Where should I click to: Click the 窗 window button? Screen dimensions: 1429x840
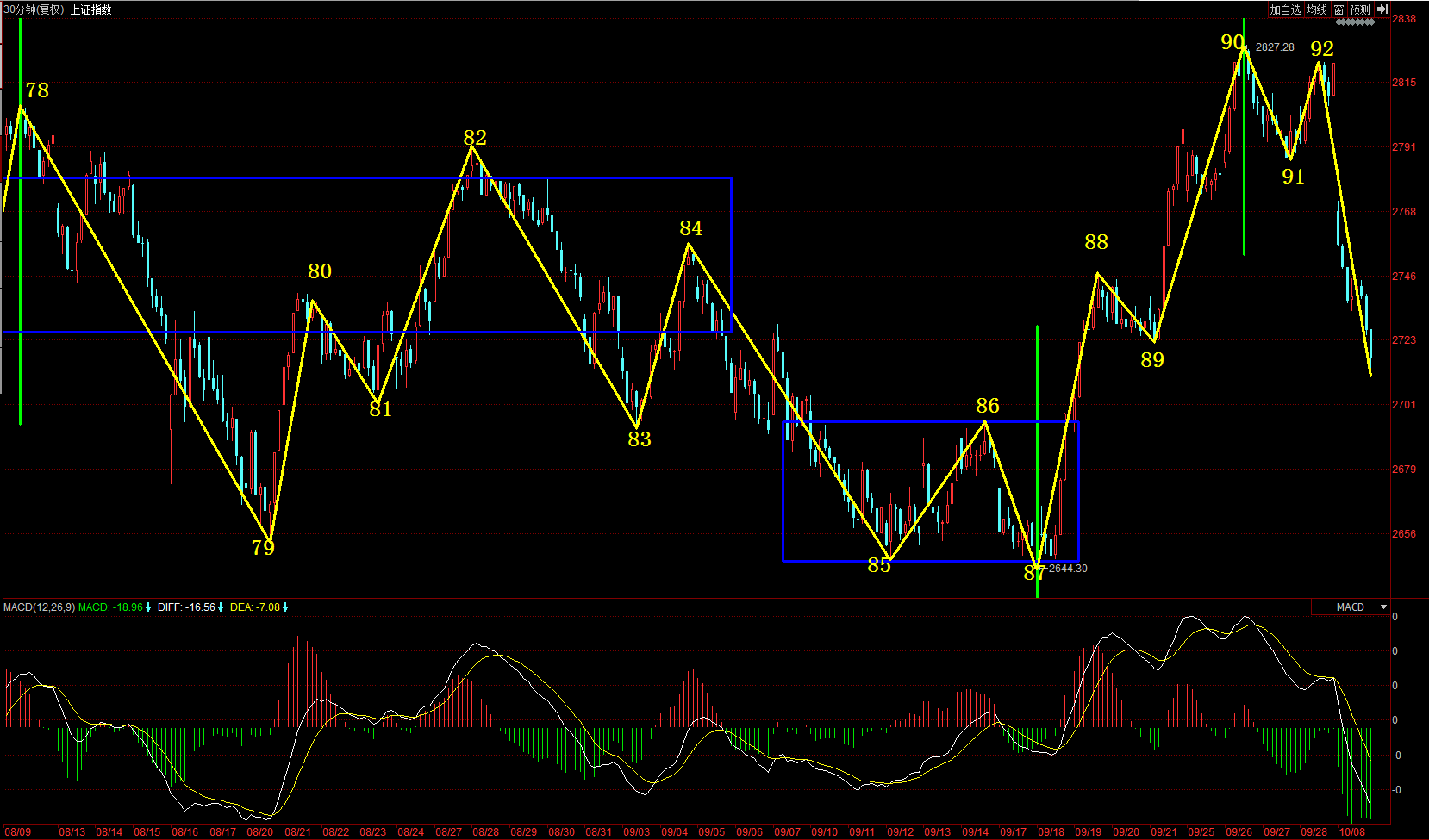click(1339, 9)
